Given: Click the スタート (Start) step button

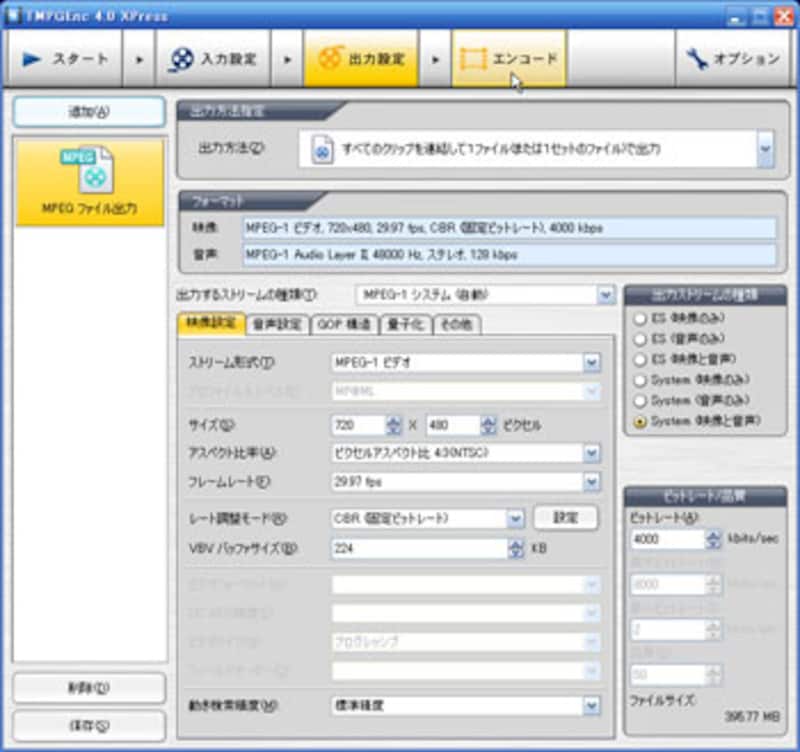Looking at the screenshot, I should tap(66, 58).
